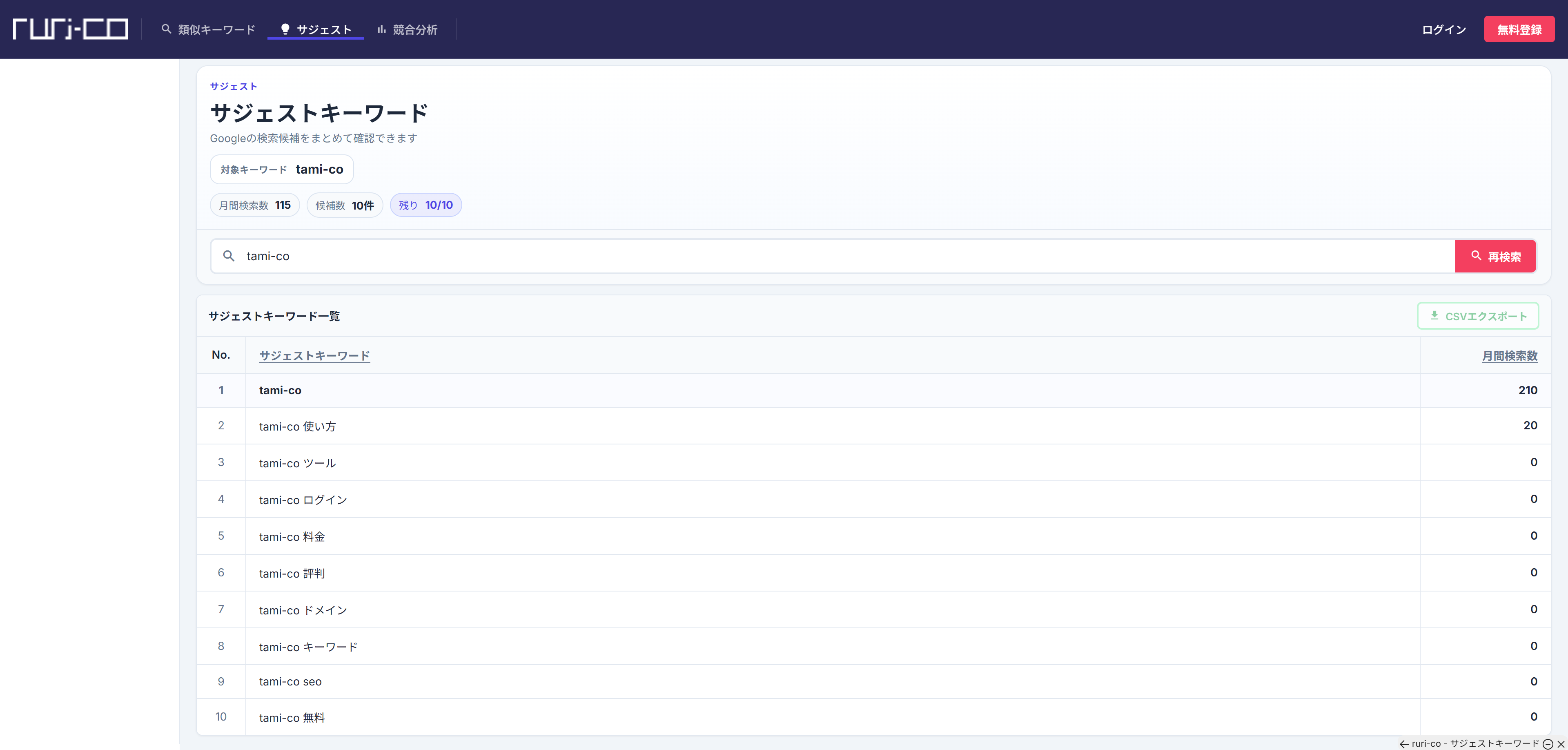Click the ログイン link
1568x750 pixels.
(x=1444, y=29)
